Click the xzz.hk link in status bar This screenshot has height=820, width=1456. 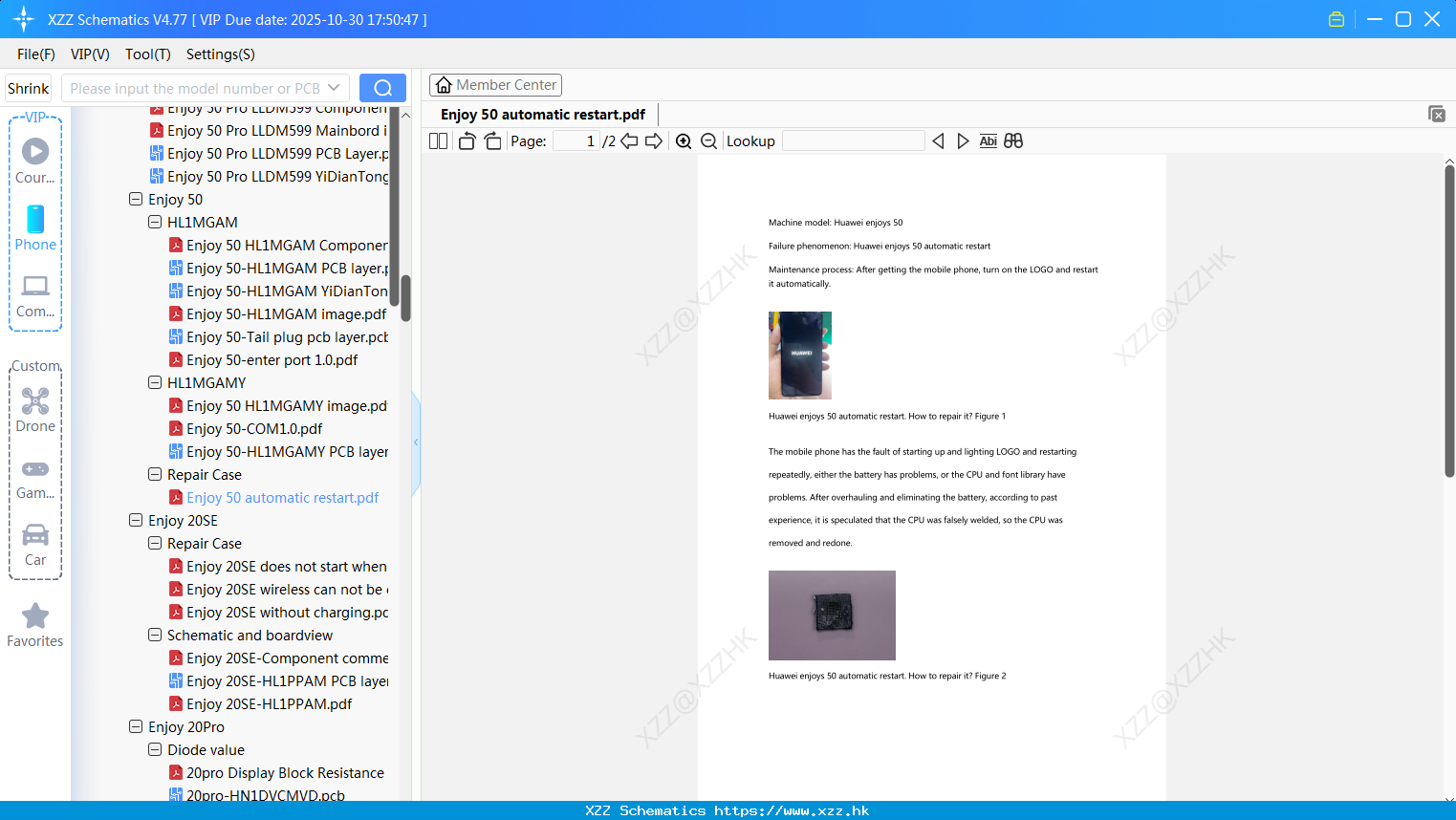(792, 810)
